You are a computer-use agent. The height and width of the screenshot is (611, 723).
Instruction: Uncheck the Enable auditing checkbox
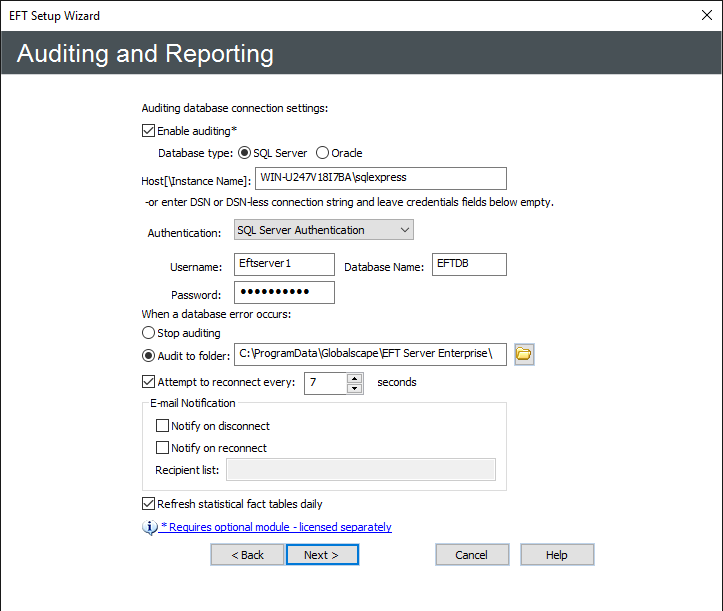[x=149, y=130]
